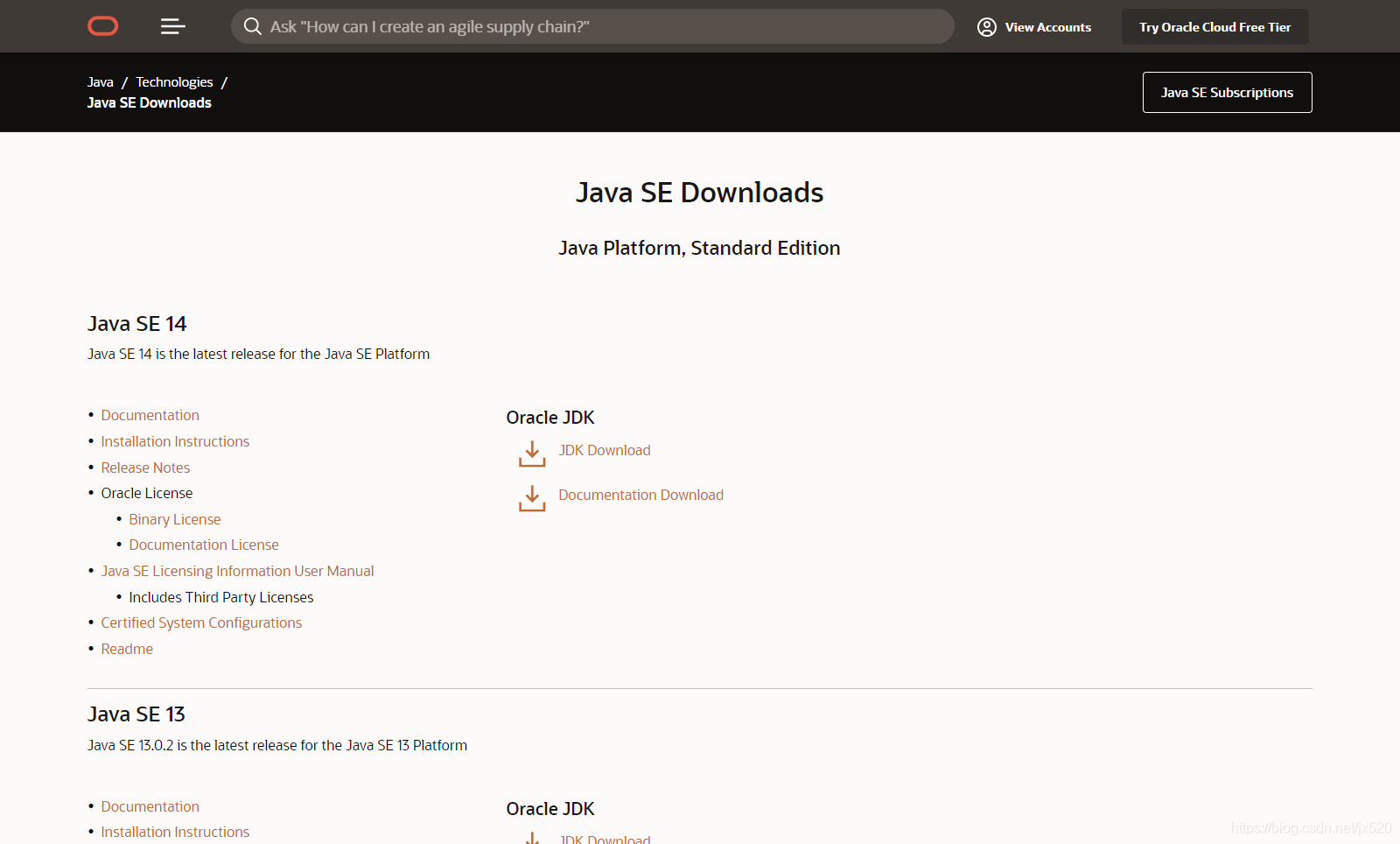
Task: Go to Technologies breadcrumb
Action: pyautogui.click(x=174, y=82)
